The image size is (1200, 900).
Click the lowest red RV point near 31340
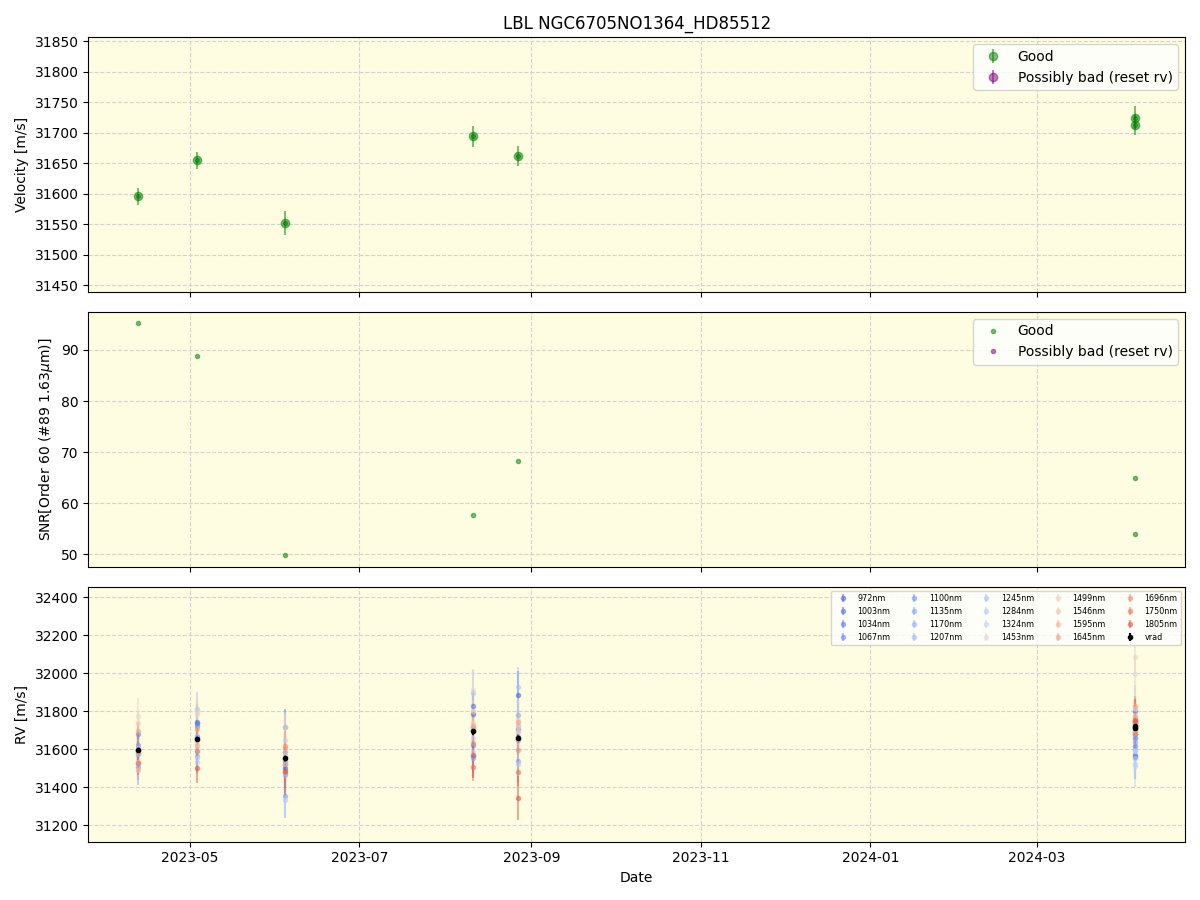click(x=518, y=798)
